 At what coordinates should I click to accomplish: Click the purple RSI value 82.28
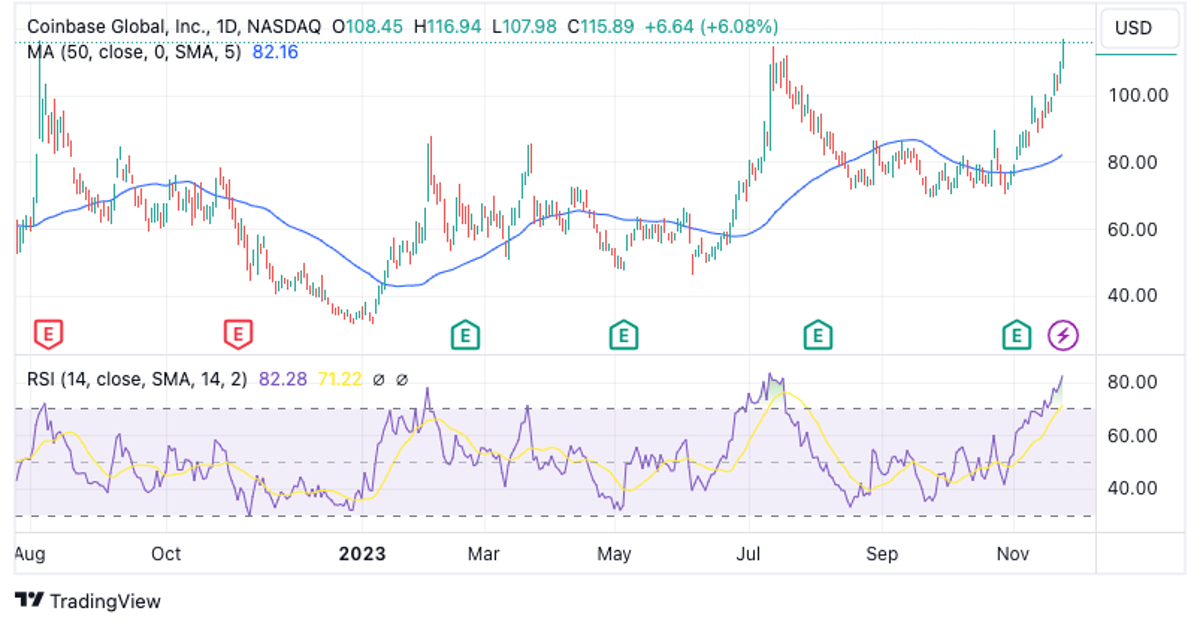[x=281, y=380]
